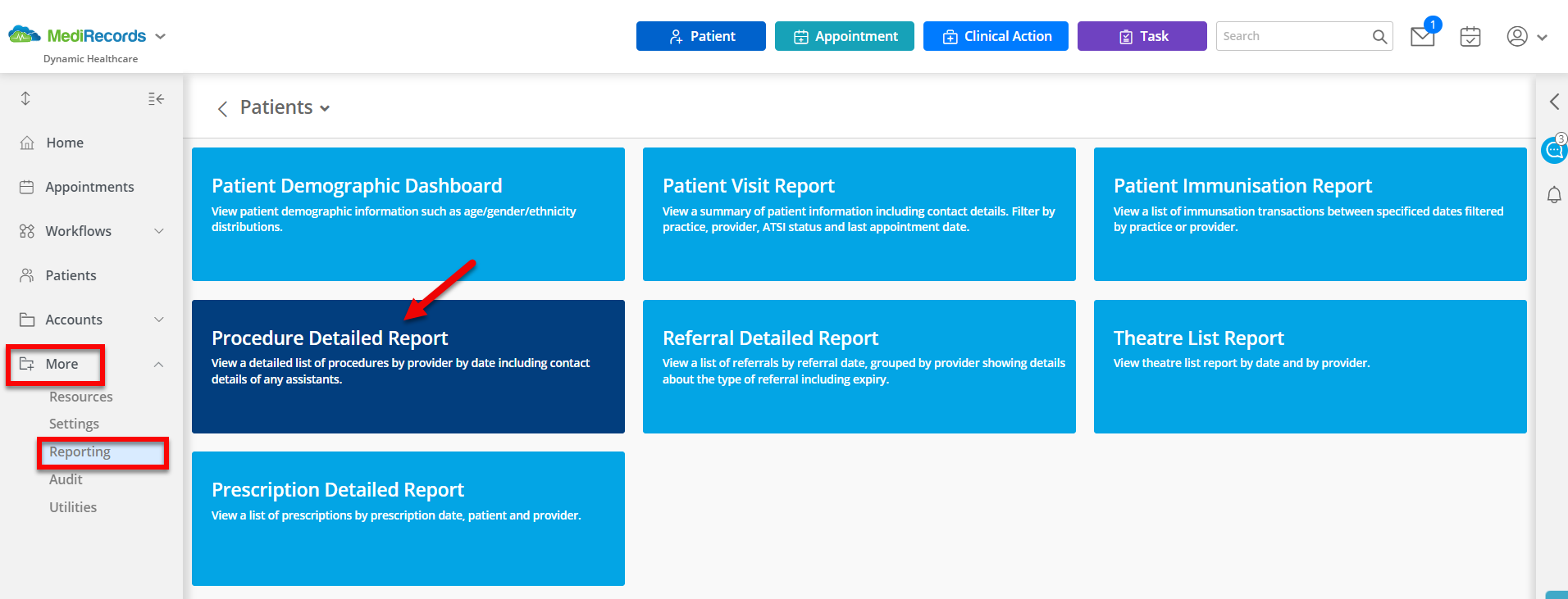Click the purple Task button
The width and height of the screenshot is (1568, 599).
[x=1142, y=36]
